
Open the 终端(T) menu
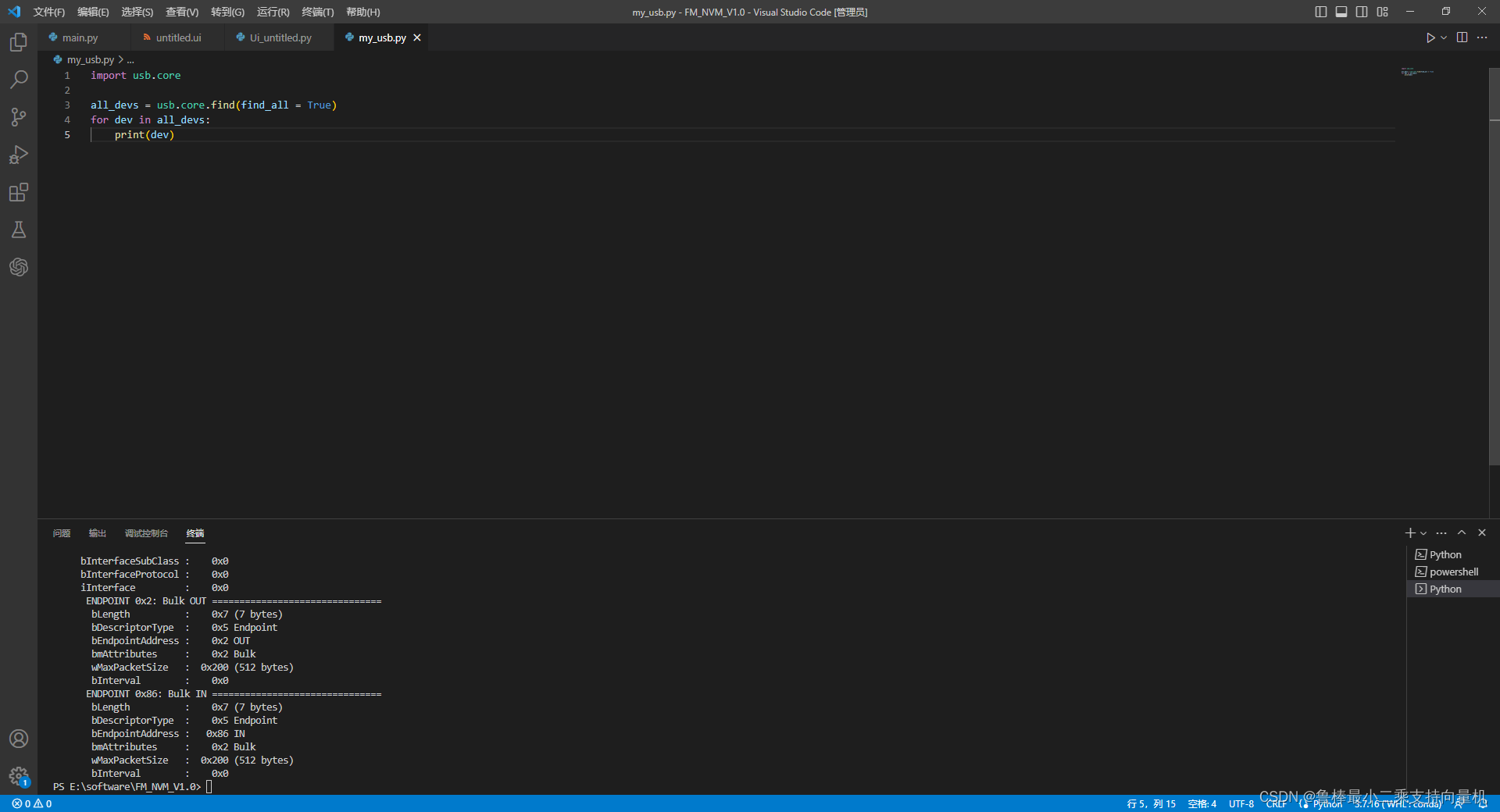(318, 12)
